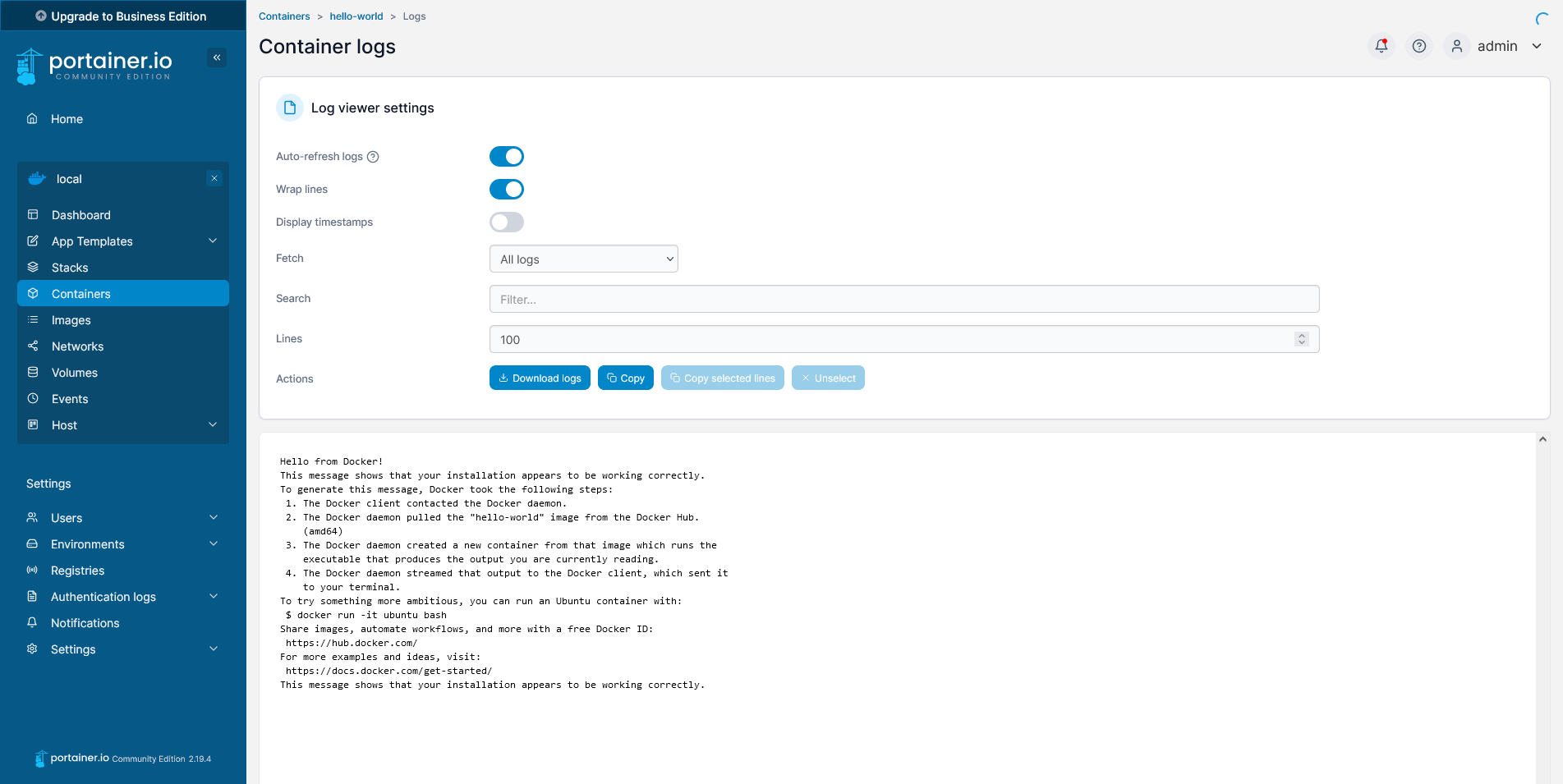Image resolution: width=1563 pixels, height=784 pixels.
Task: Click the Volumes database icon
Action: pos(33,372)
